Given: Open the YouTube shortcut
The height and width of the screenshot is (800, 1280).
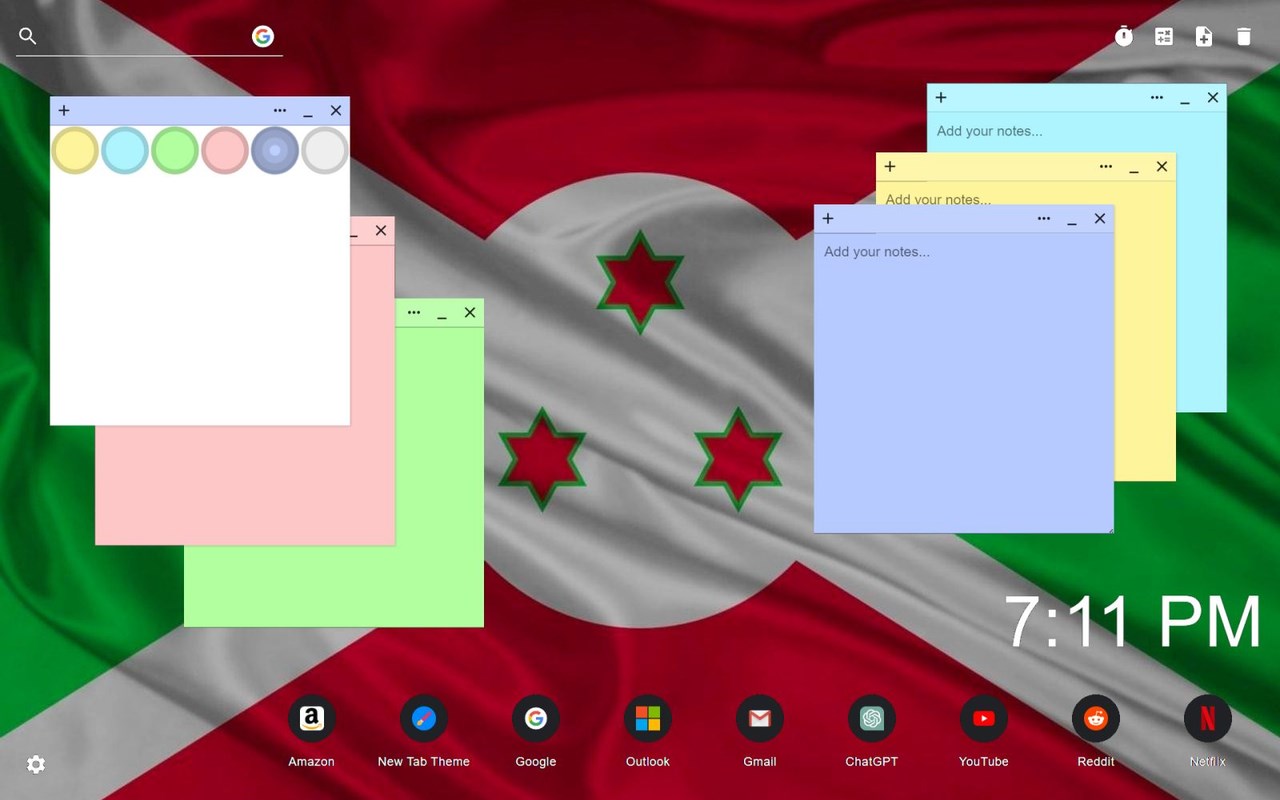Looking at the screenshot, I should 984,719.
